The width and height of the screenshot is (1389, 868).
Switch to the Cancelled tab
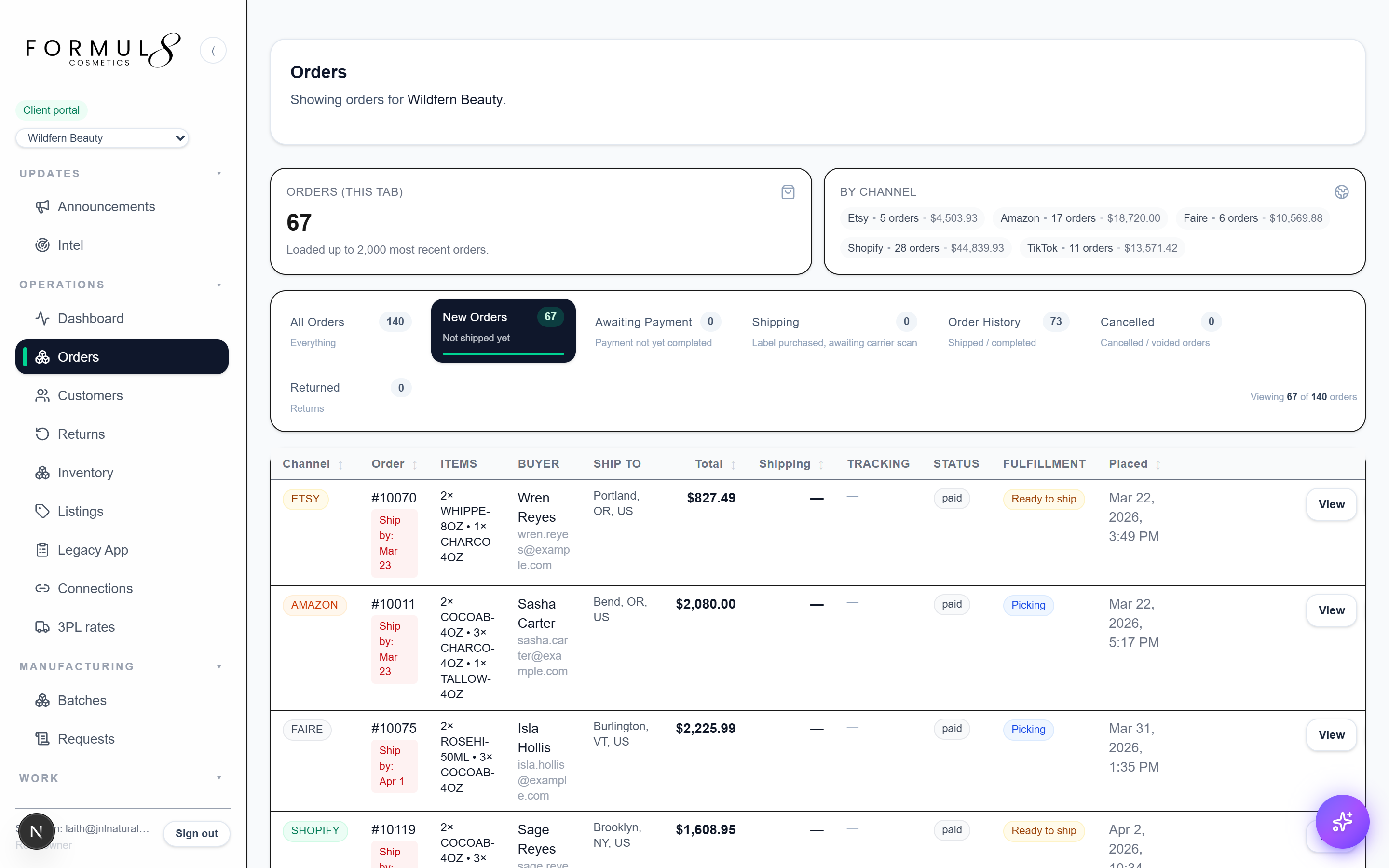1160,331
